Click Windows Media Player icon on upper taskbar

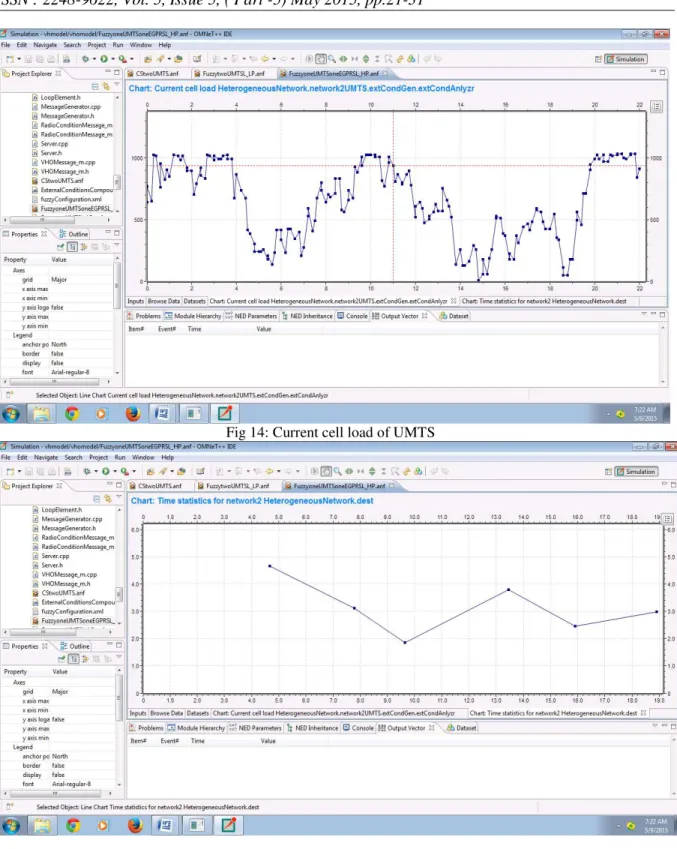pos(101,414)
